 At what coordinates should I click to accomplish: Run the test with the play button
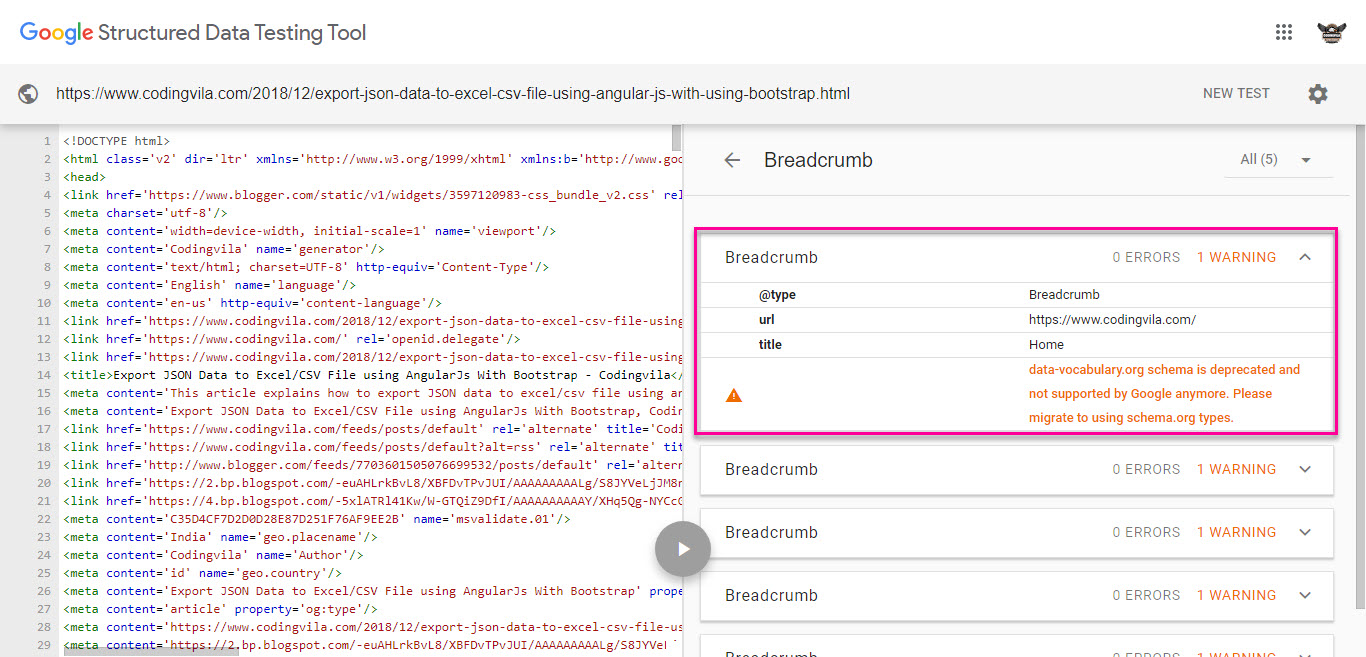point(683,548)
